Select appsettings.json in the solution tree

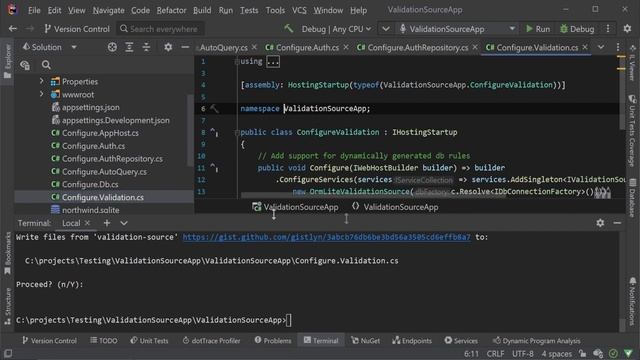[91, 107]
